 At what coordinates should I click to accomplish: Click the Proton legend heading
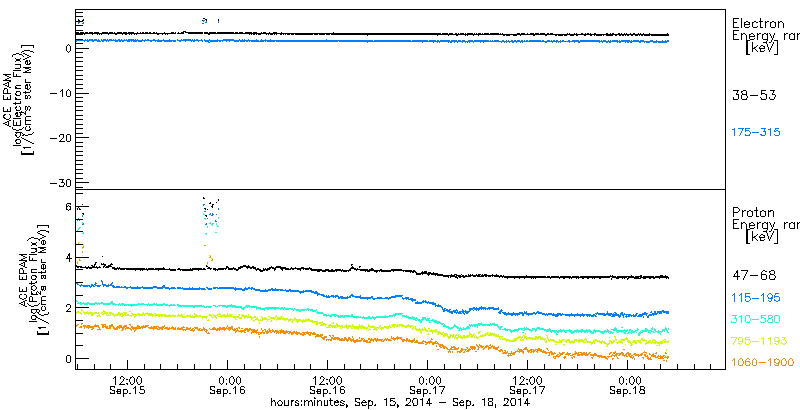pyautogui.click(x=753, y=213)
